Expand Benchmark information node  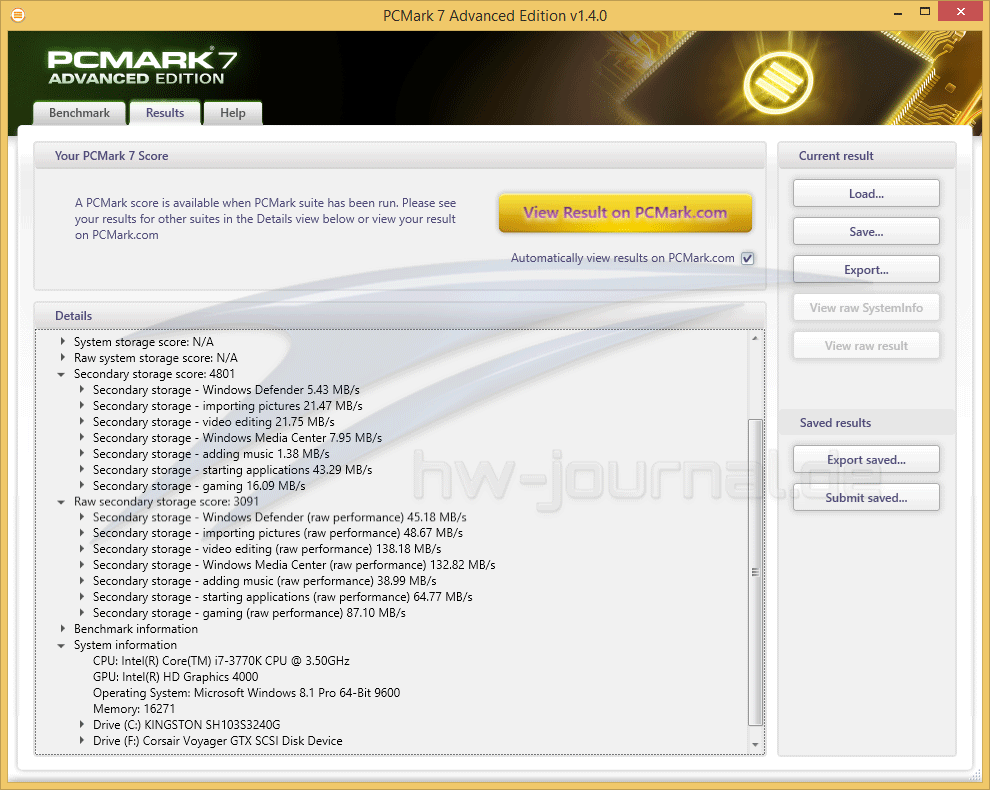click(x=62, y=628)
